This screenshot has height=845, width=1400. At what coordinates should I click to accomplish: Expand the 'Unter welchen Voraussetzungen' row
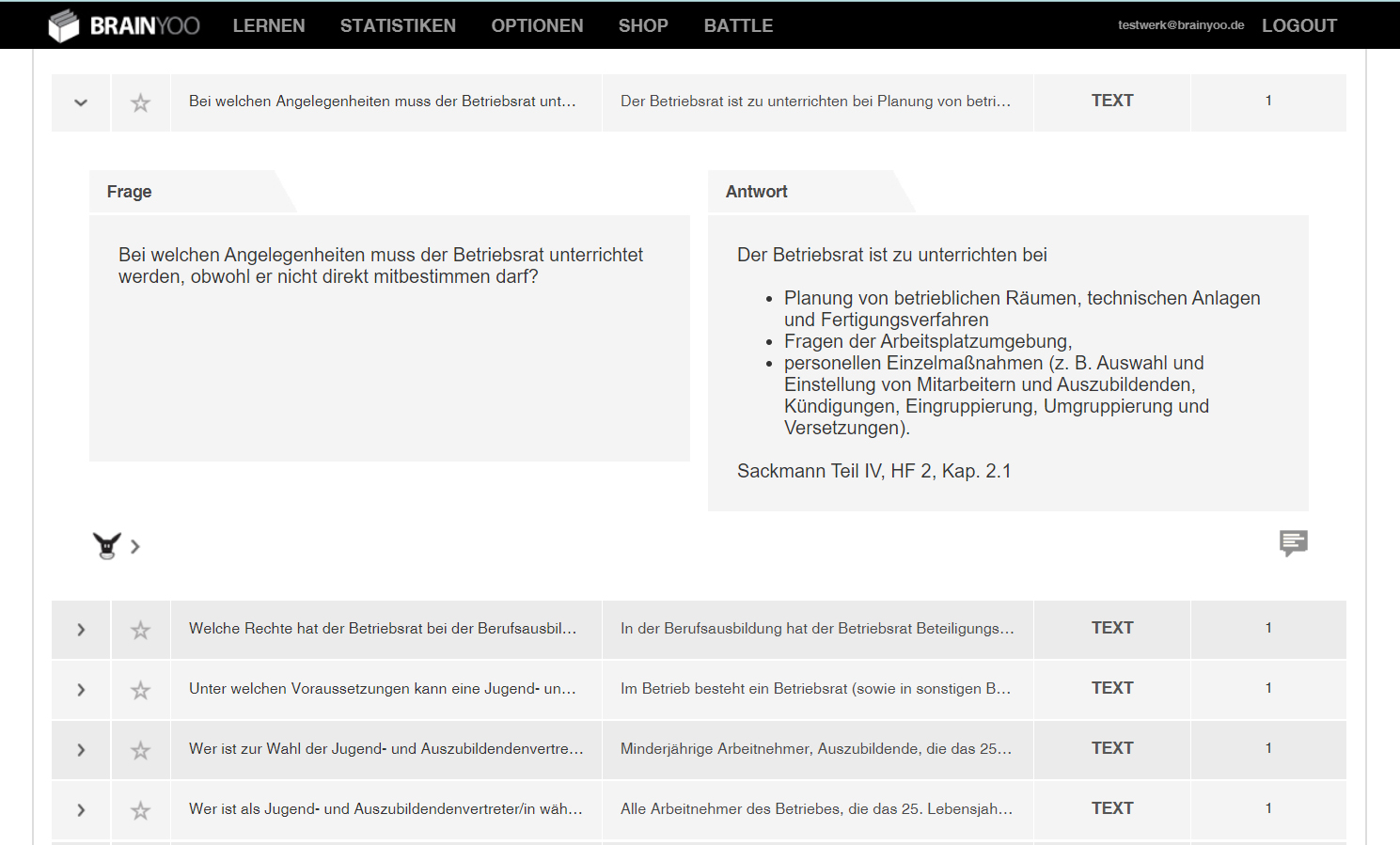click(81, 690)
